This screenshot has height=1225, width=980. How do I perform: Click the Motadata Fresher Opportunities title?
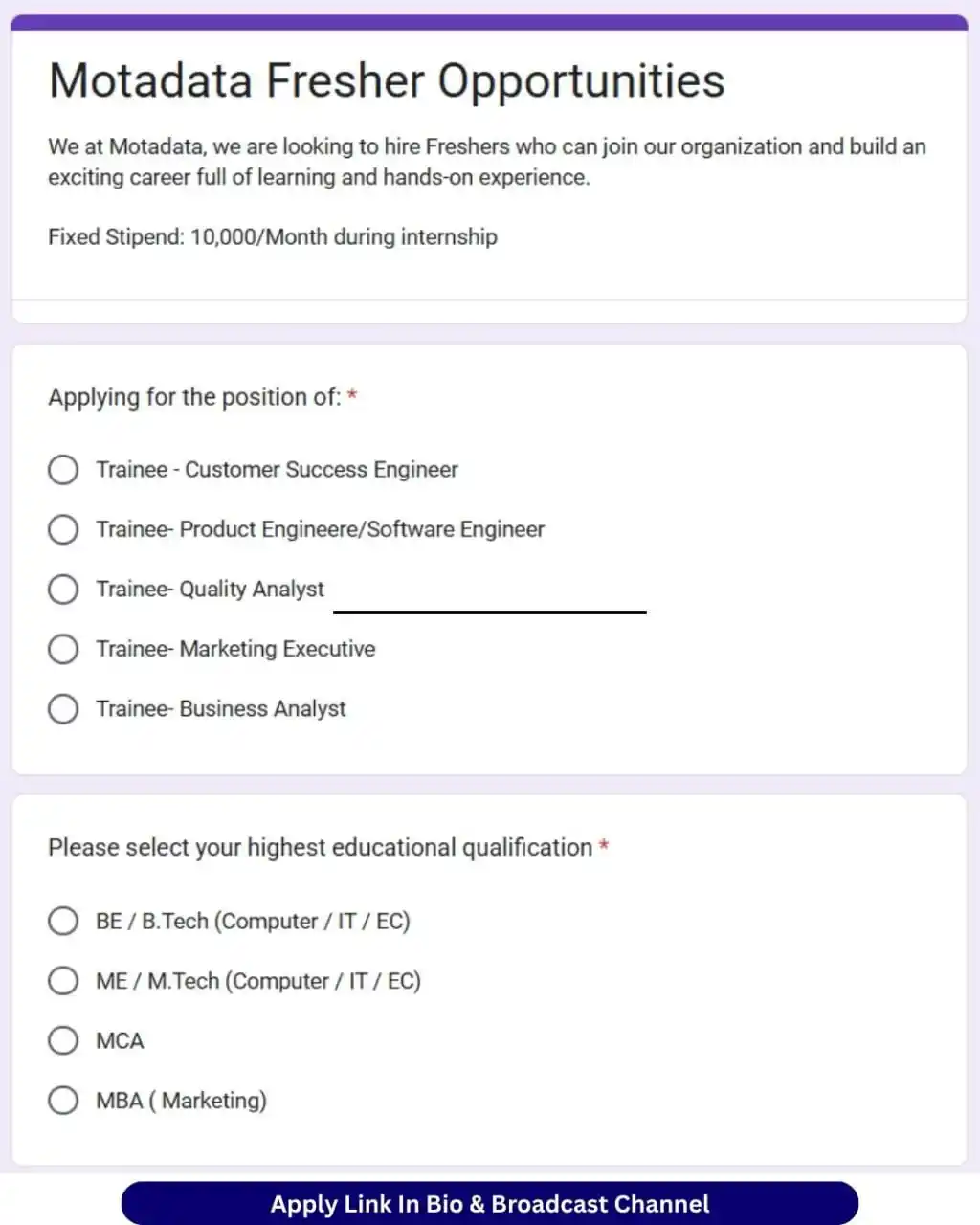[x=387, y=81]
